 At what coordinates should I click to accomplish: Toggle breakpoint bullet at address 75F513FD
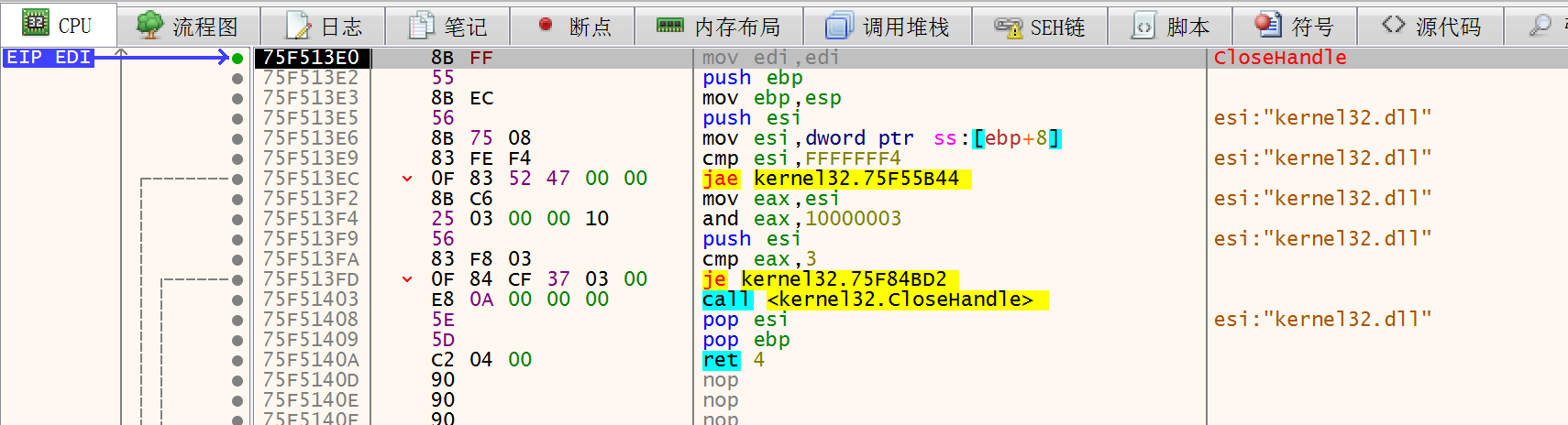pos(237,280)
